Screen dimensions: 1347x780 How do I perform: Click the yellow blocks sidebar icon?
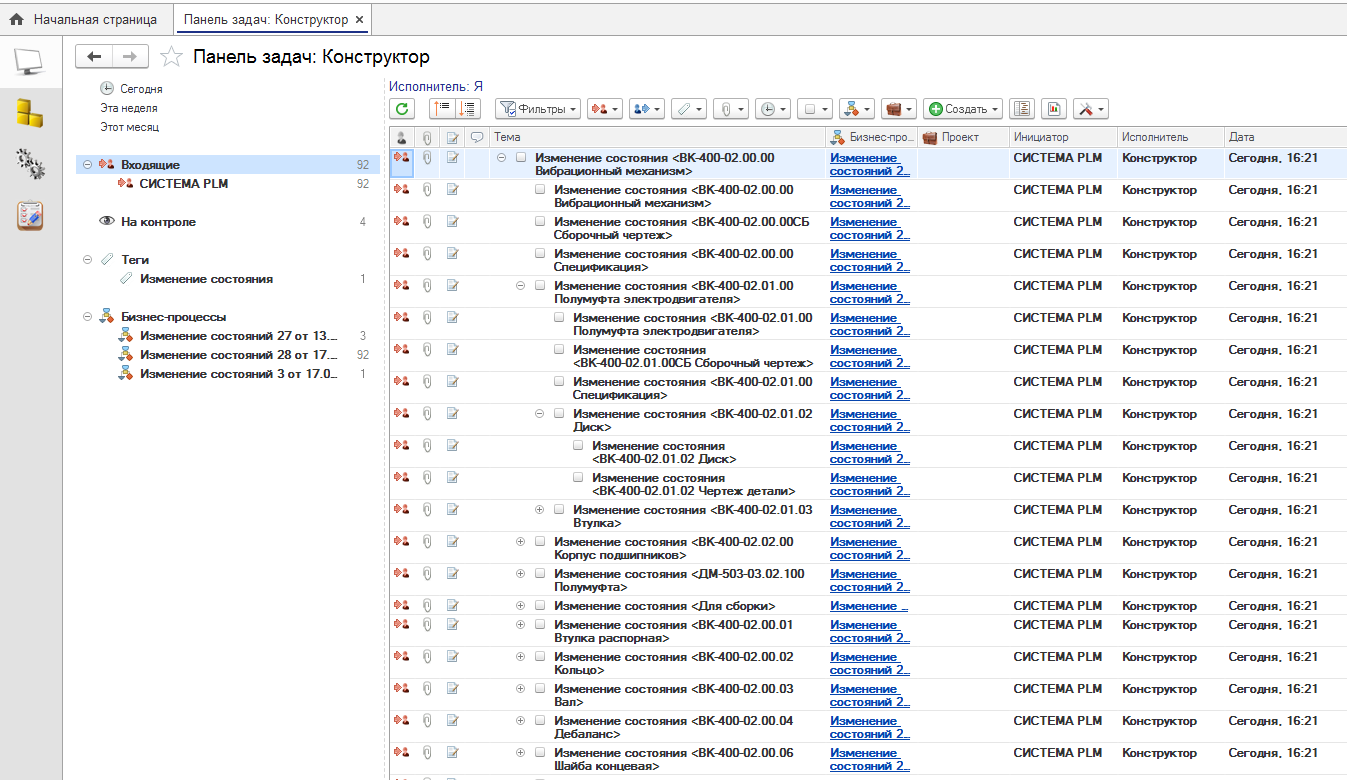(30, 113)
